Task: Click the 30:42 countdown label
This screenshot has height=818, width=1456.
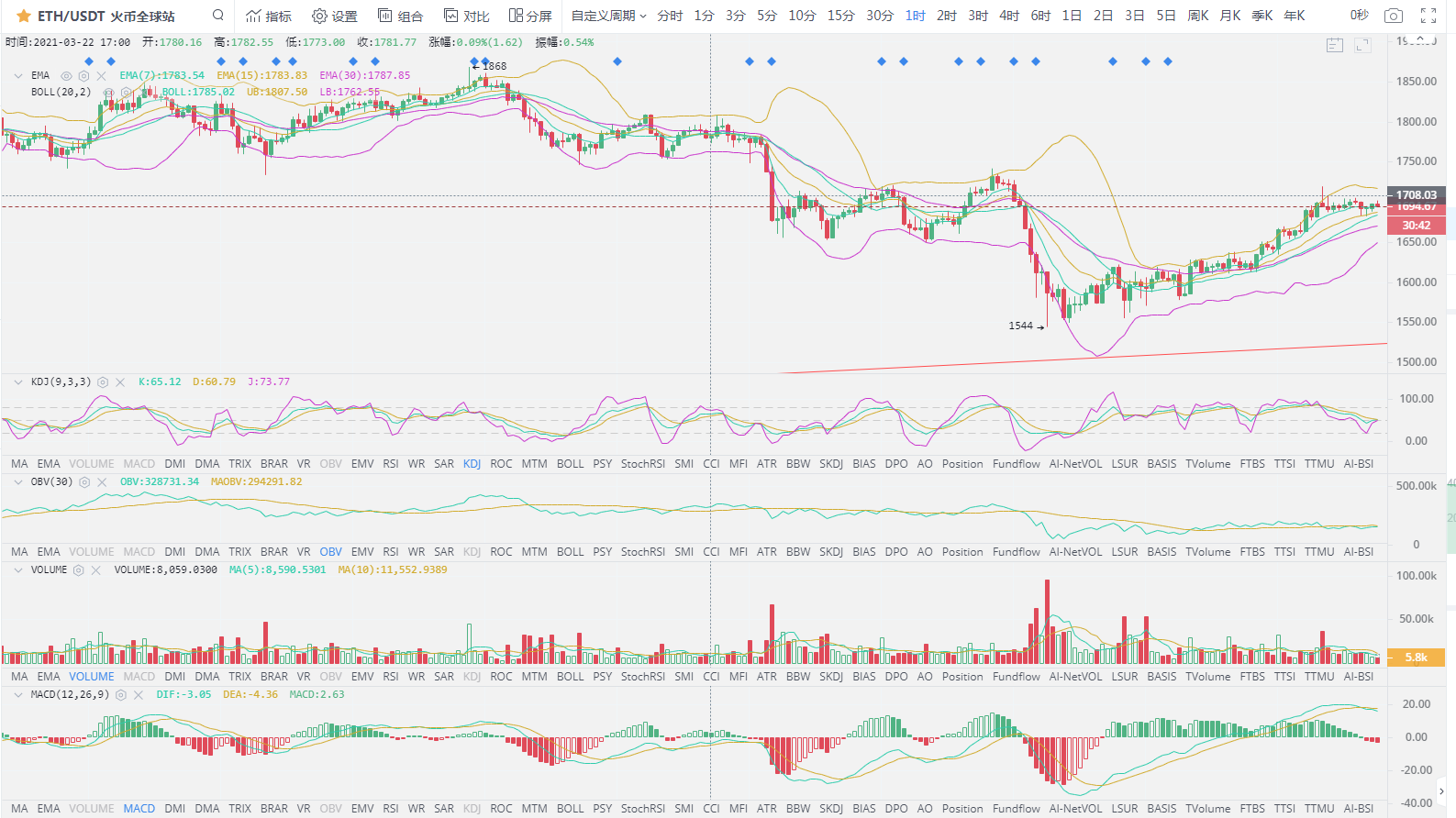Action: [1417, 226]
